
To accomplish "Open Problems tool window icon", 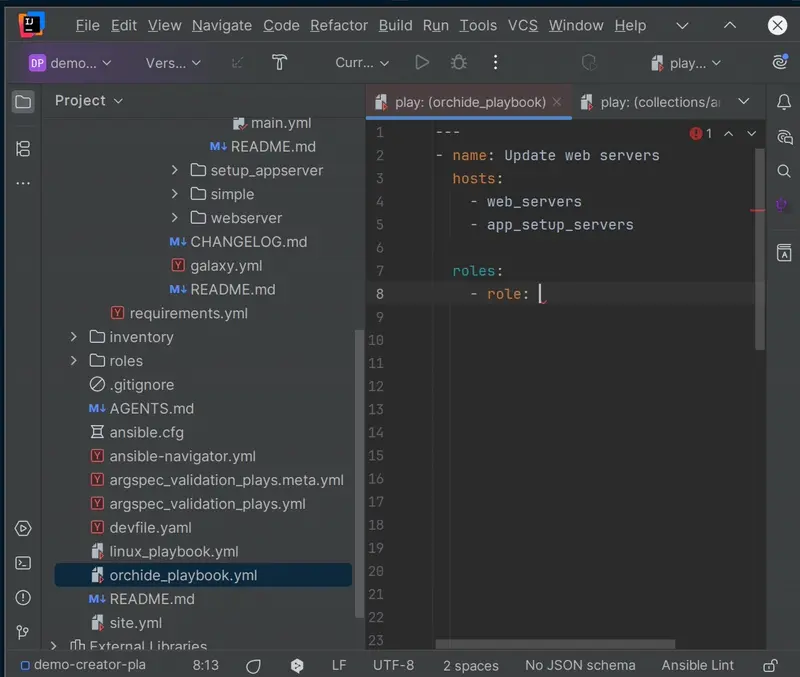I will (23, 597).
